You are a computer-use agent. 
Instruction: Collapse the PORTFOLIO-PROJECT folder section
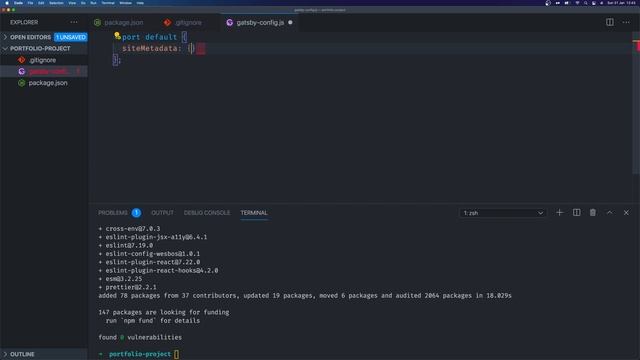[x=44, y=49]
